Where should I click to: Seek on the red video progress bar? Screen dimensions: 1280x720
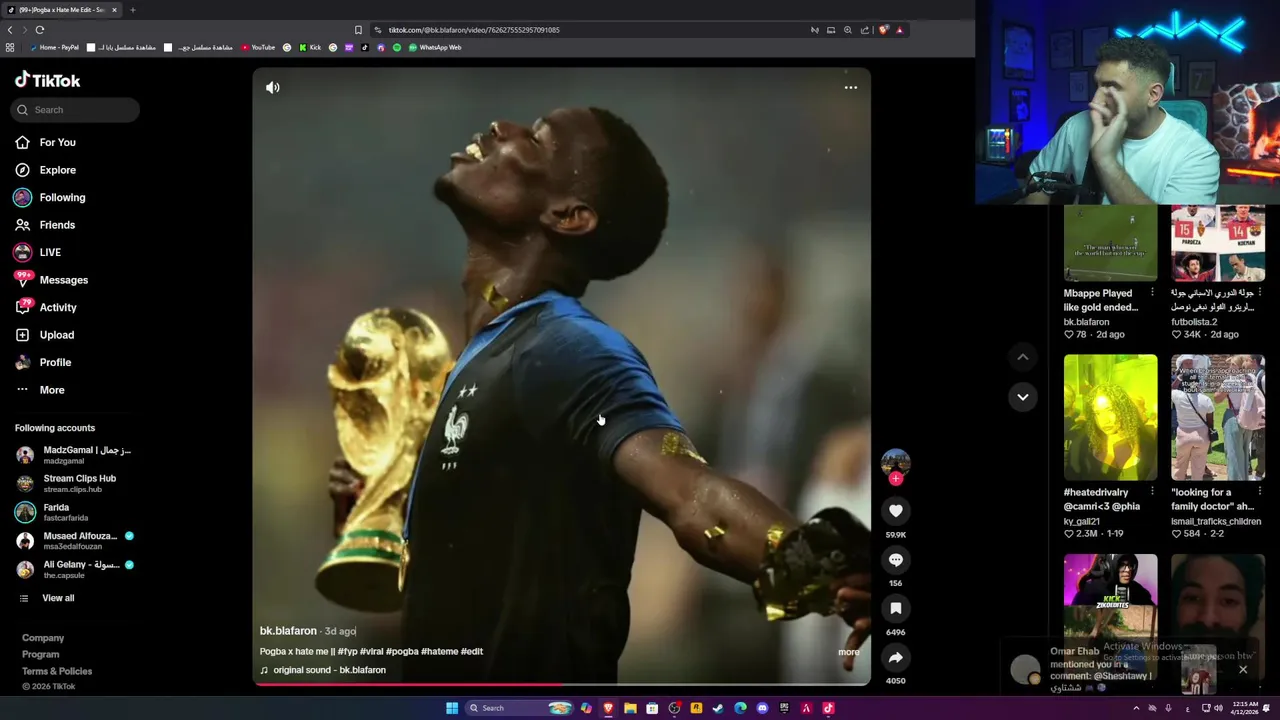point(561,684)
